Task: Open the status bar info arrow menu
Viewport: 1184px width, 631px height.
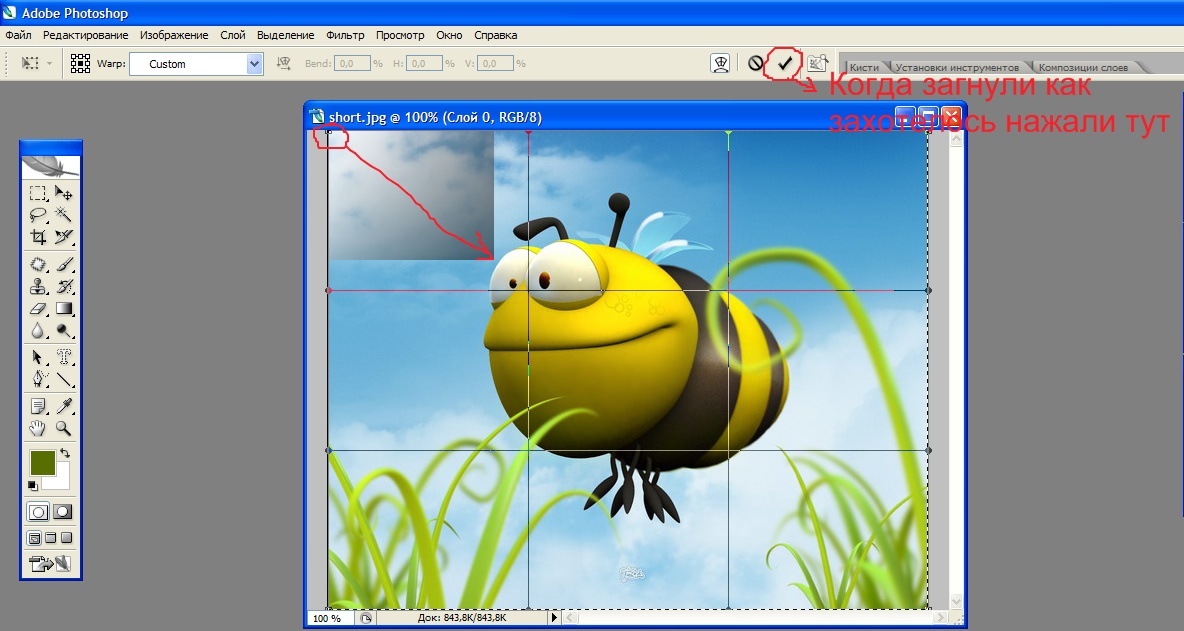Action: (553, 617)
